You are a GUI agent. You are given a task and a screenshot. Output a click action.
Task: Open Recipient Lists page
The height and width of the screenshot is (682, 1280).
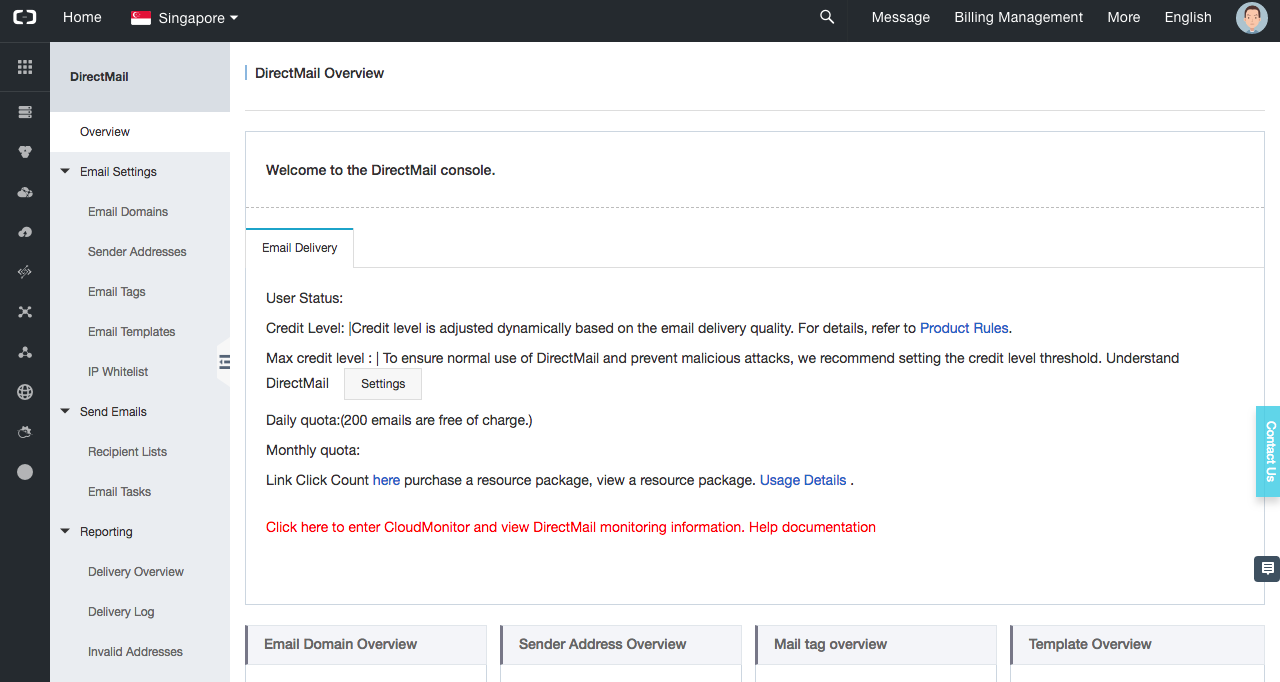click(127, 452)
